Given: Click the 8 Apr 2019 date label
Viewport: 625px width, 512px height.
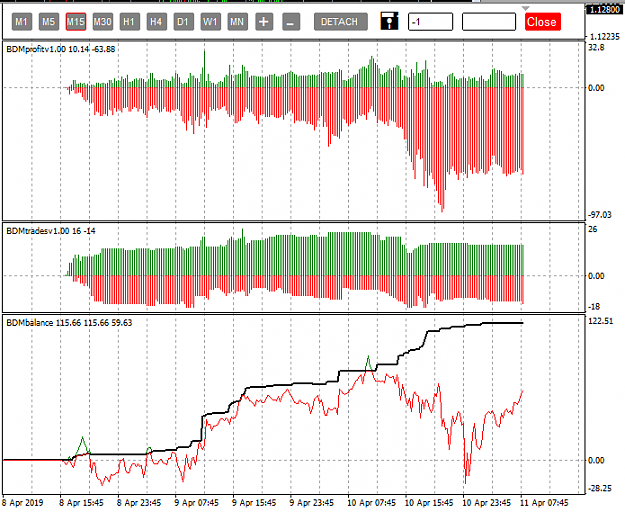Looking at the screenshot, I should pyautogui.click(x=23, y=502).
